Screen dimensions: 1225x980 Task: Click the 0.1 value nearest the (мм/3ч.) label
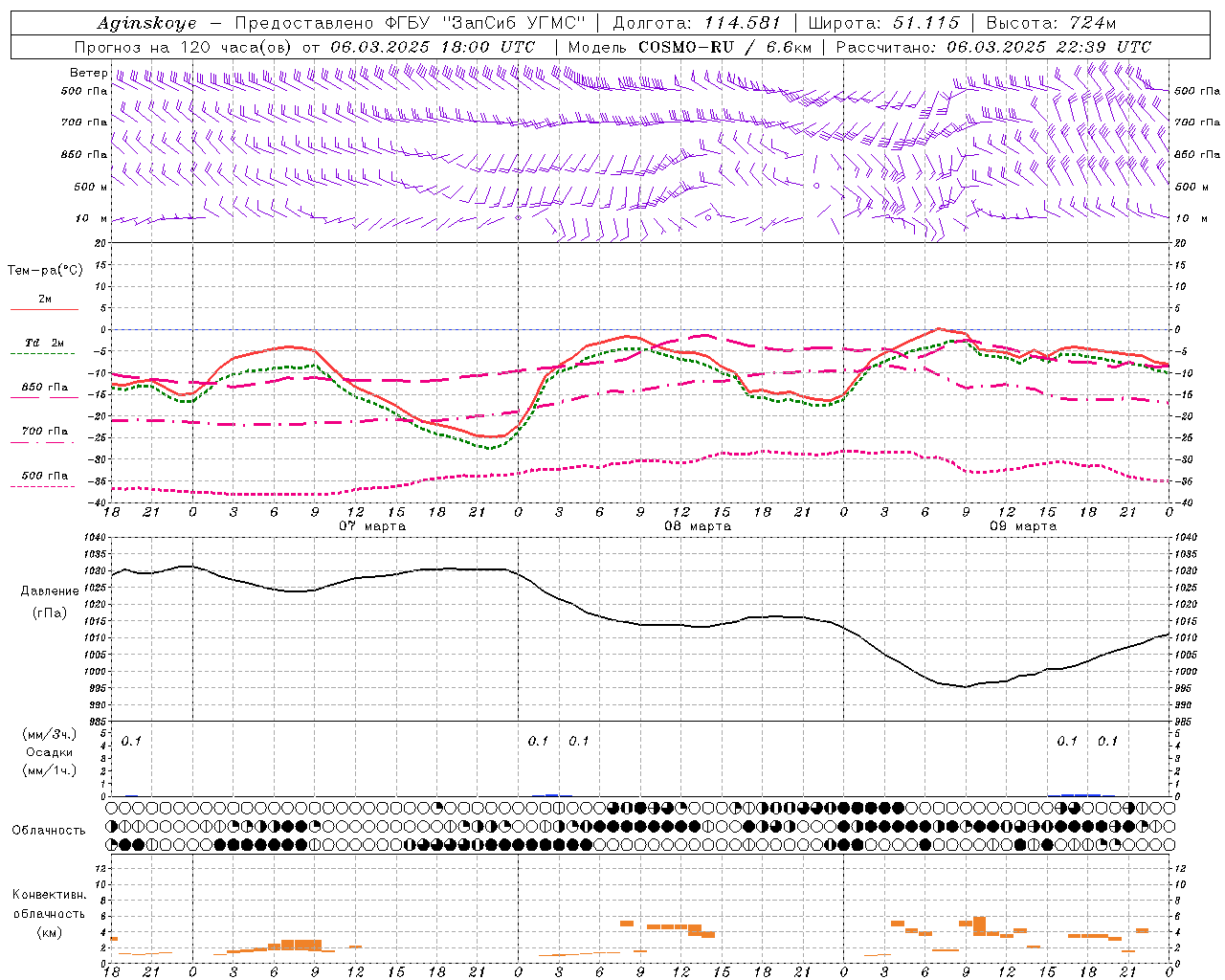(x=131, y=741)
